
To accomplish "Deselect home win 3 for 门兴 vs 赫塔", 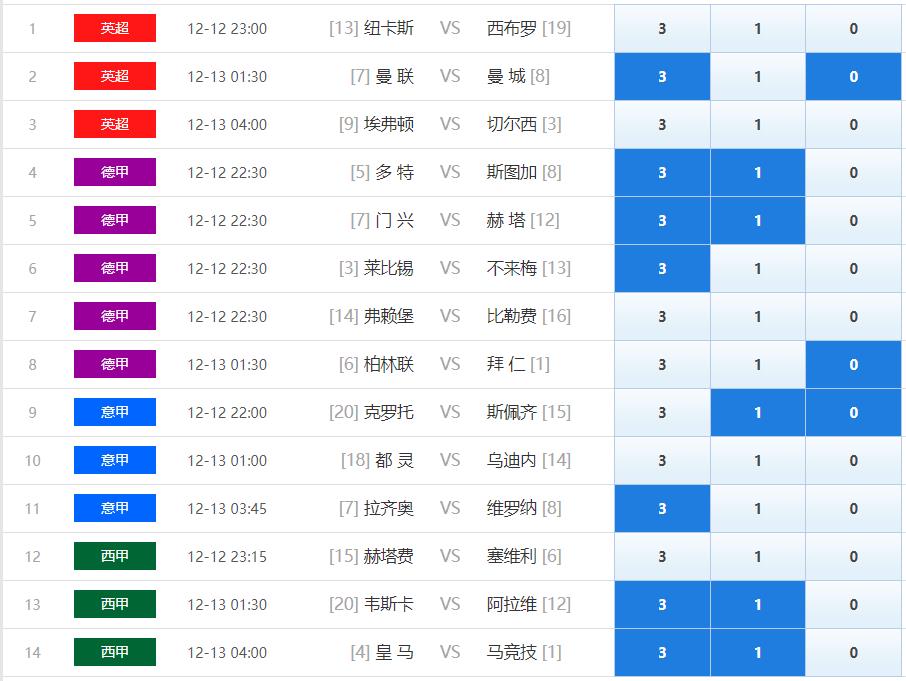I will (x=662, y=220).
